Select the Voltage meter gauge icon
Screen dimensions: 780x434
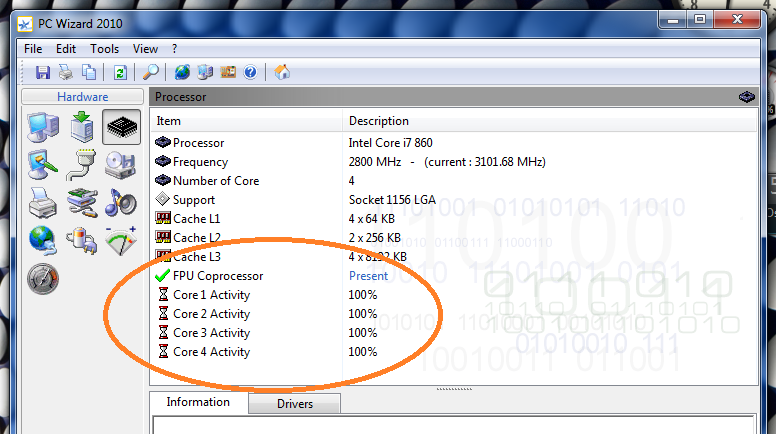click(121, 241)
